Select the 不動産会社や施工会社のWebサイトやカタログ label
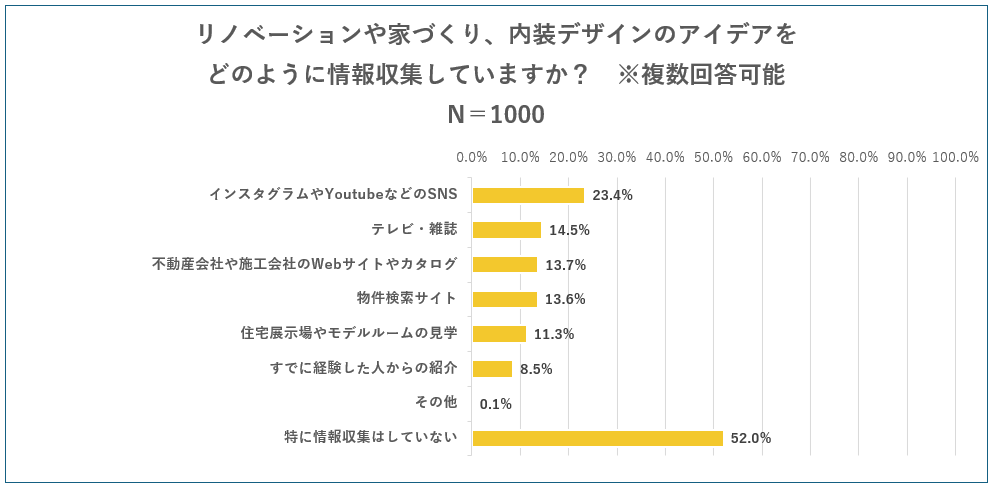This screenshot has width=992, height=490. point(304,264)
